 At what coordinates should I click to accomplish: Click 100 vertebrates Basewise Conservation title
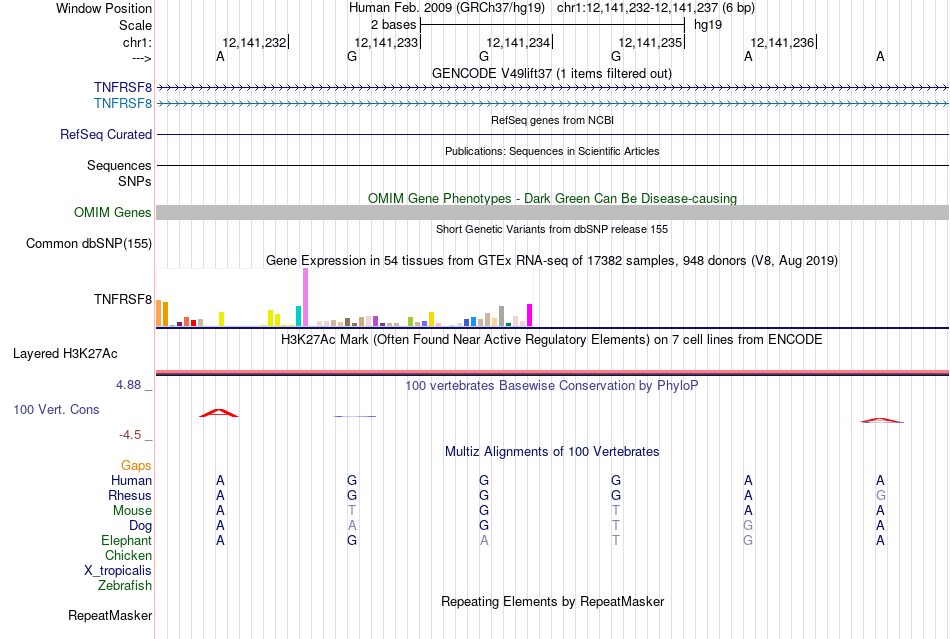(552, 385)
